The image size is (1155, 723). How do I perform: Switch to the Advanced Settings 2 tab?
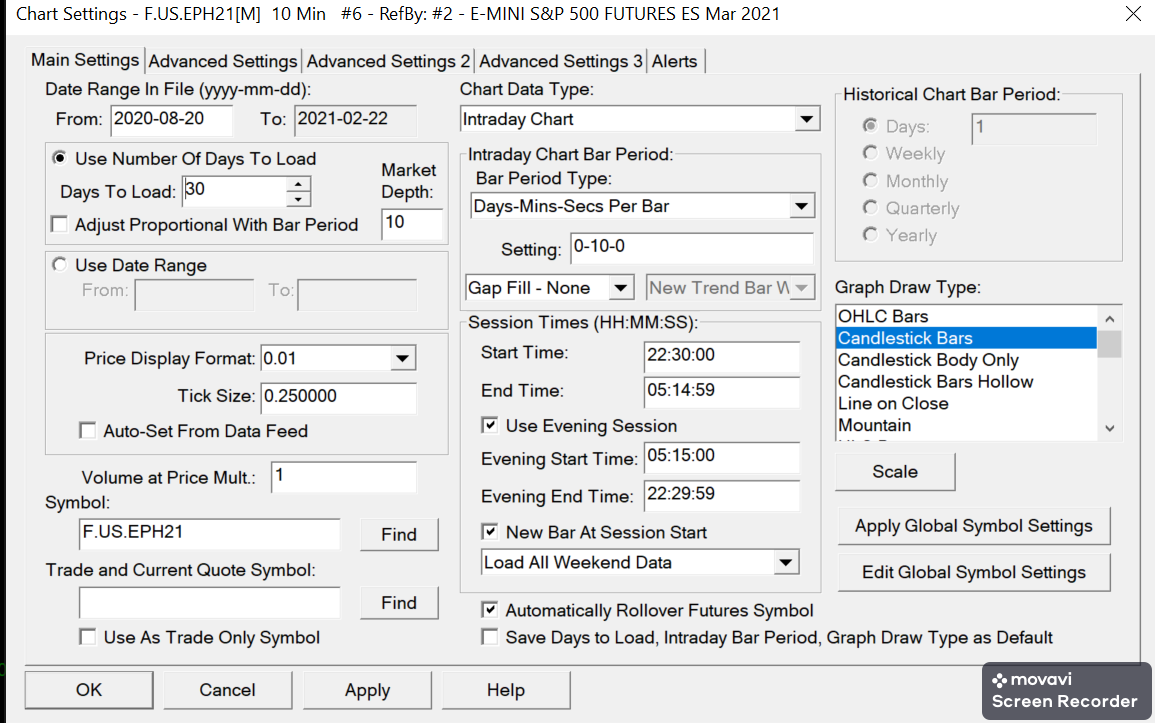[388, 62]
